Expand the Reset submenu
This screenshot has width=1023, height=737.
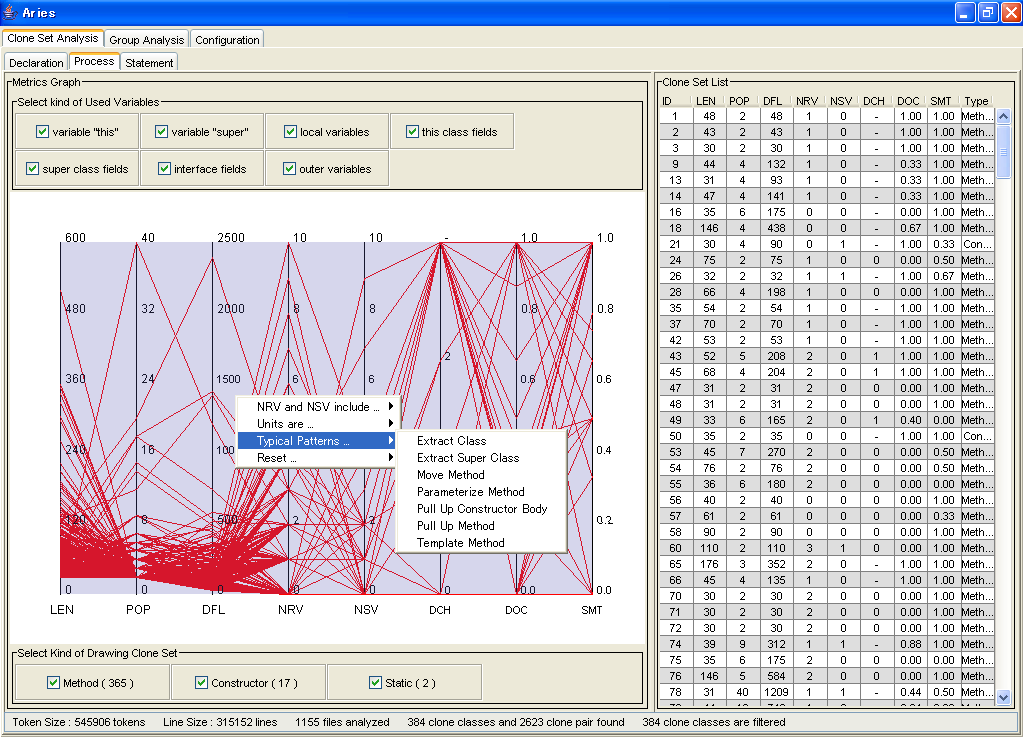click(x=317, y=458)
